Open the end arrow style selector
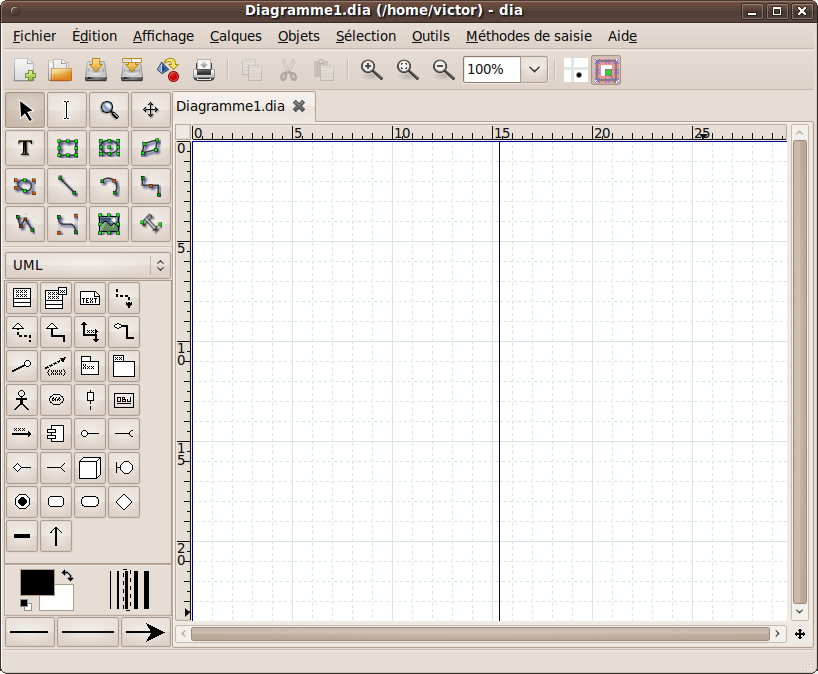The height and width of the screenshot is (674, 818). click(x=145, y=632)
